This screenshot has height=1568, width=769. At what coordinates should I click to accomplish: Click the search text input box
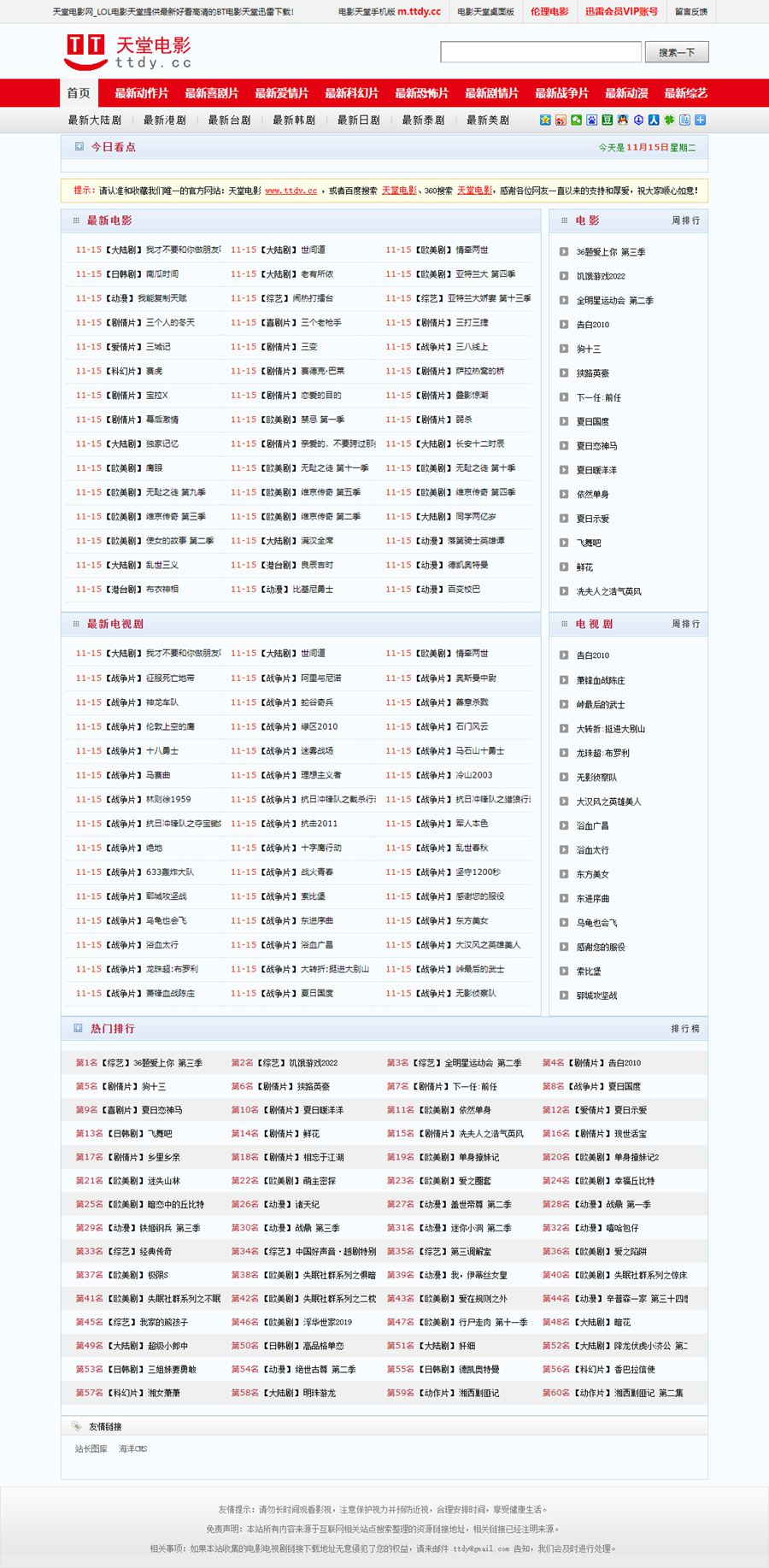click(540, 52)
